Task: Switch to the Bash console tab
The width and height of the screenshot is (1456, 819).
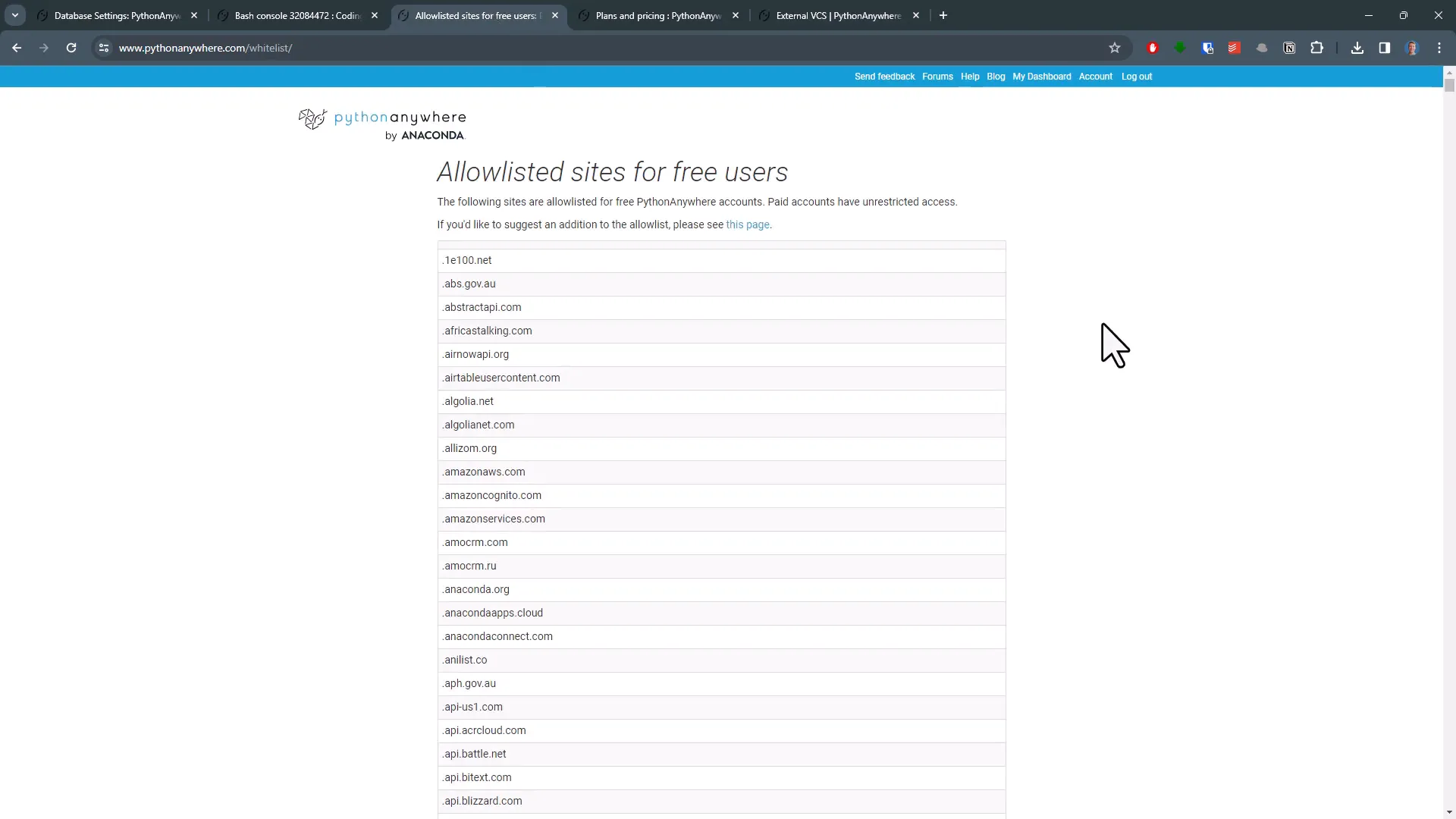Action: [292, 15]
